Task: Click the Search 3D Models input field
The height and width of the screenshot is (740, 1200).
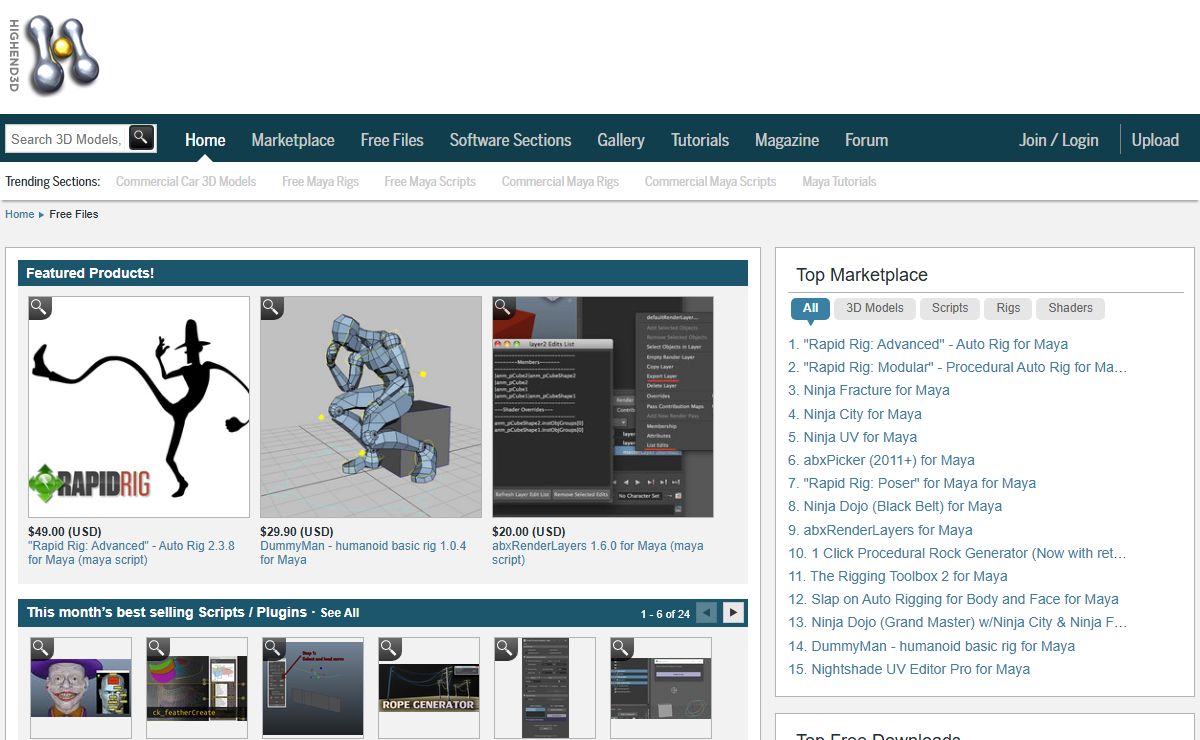Action: coord(67,139)
